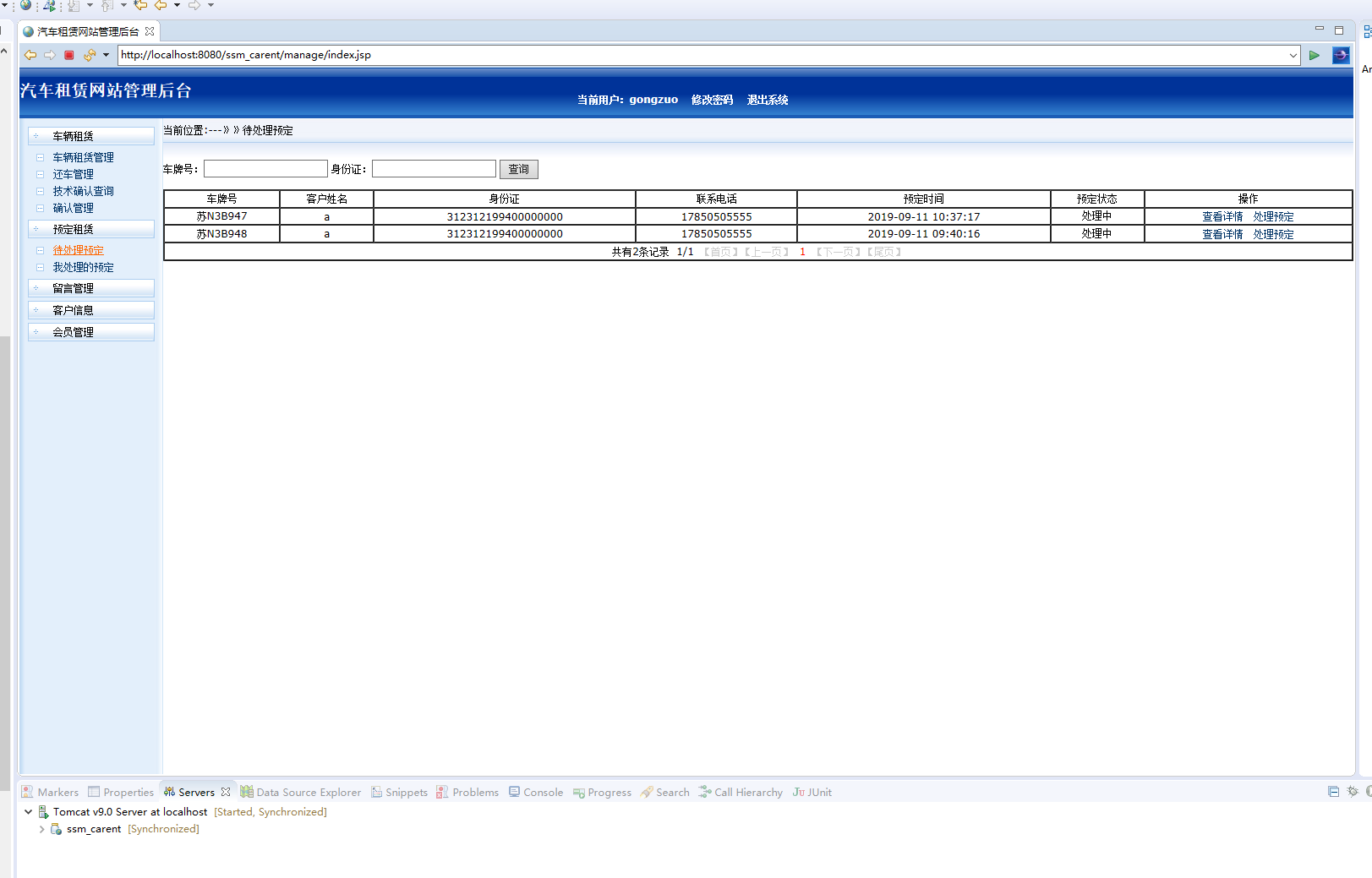This screenshot has height=878, width=1372.
Task: Close the Servers view tab
Action: coord(226,792)
